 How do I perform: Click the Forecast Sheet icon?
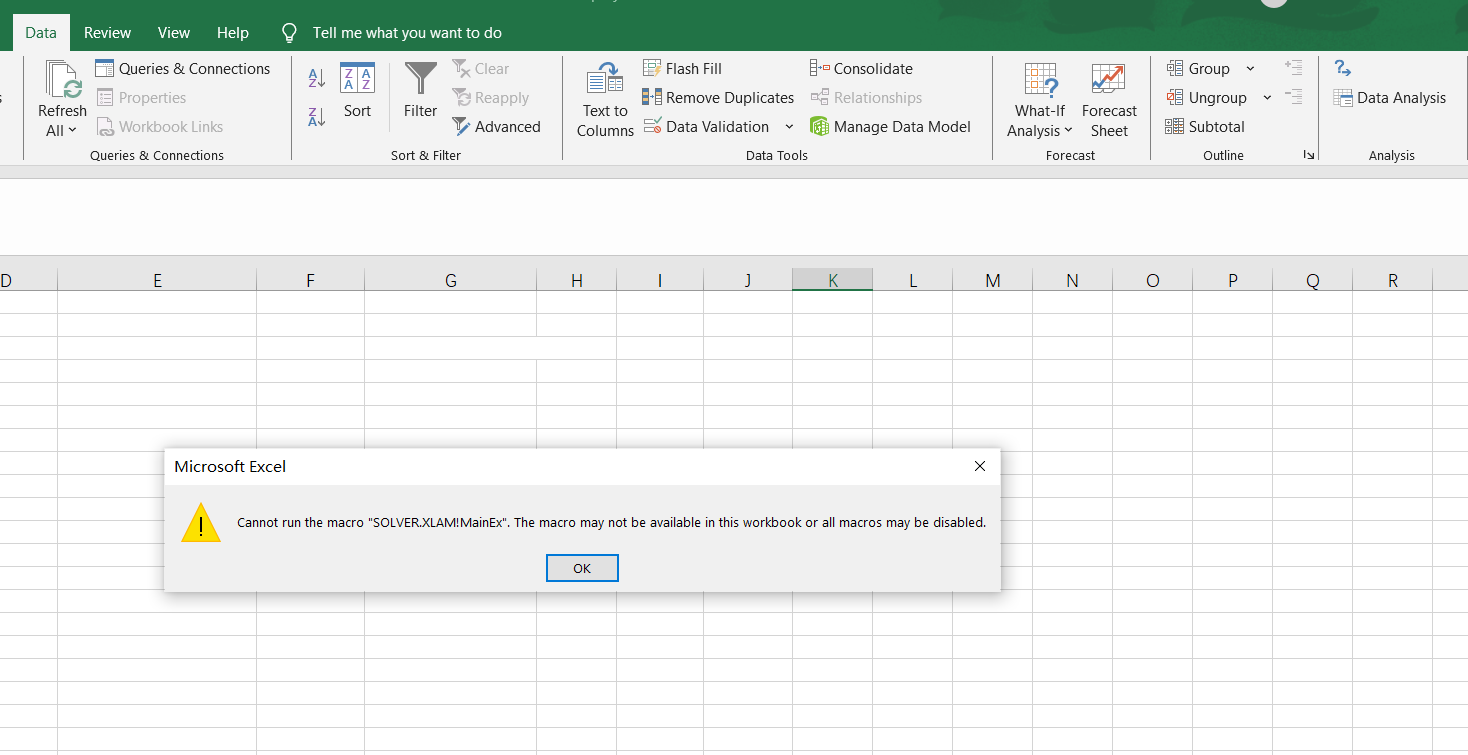point(1109,95)
